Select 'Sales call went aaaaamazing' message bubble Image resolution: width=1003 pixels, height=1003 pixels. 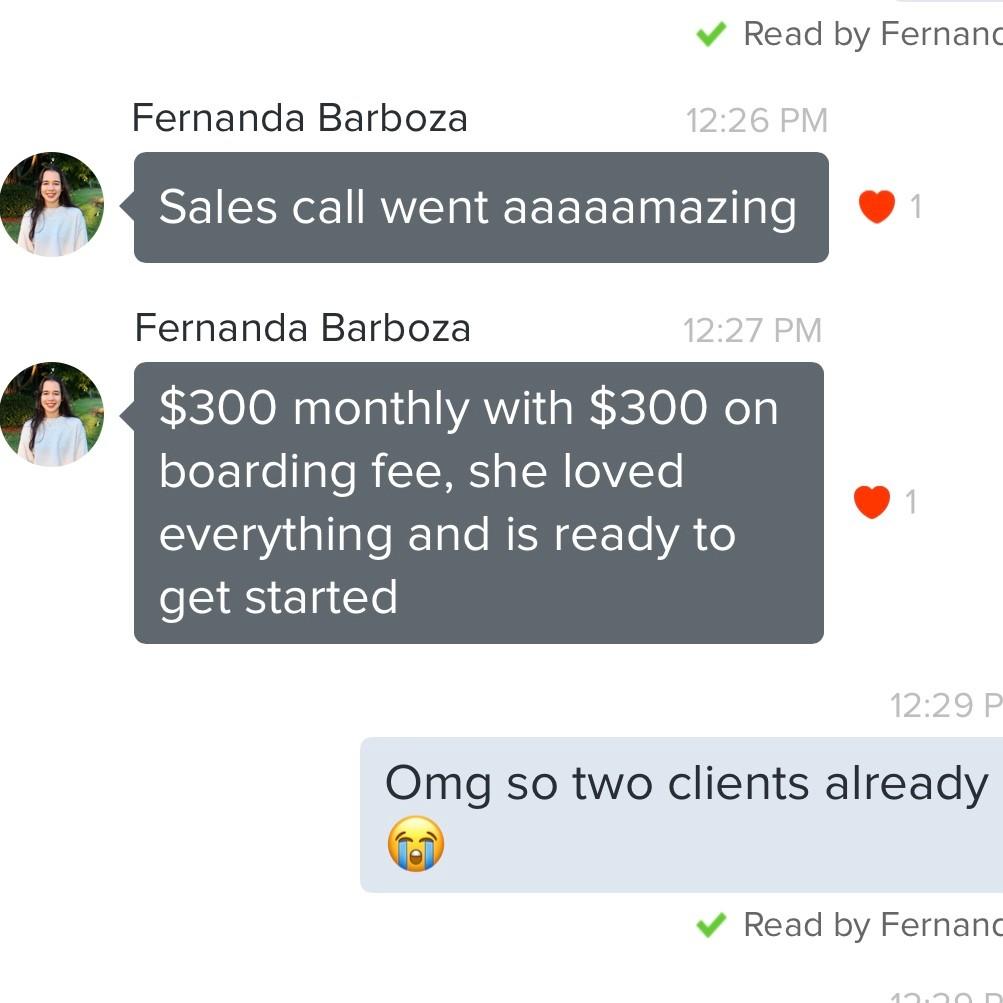[x=480, y=208]
